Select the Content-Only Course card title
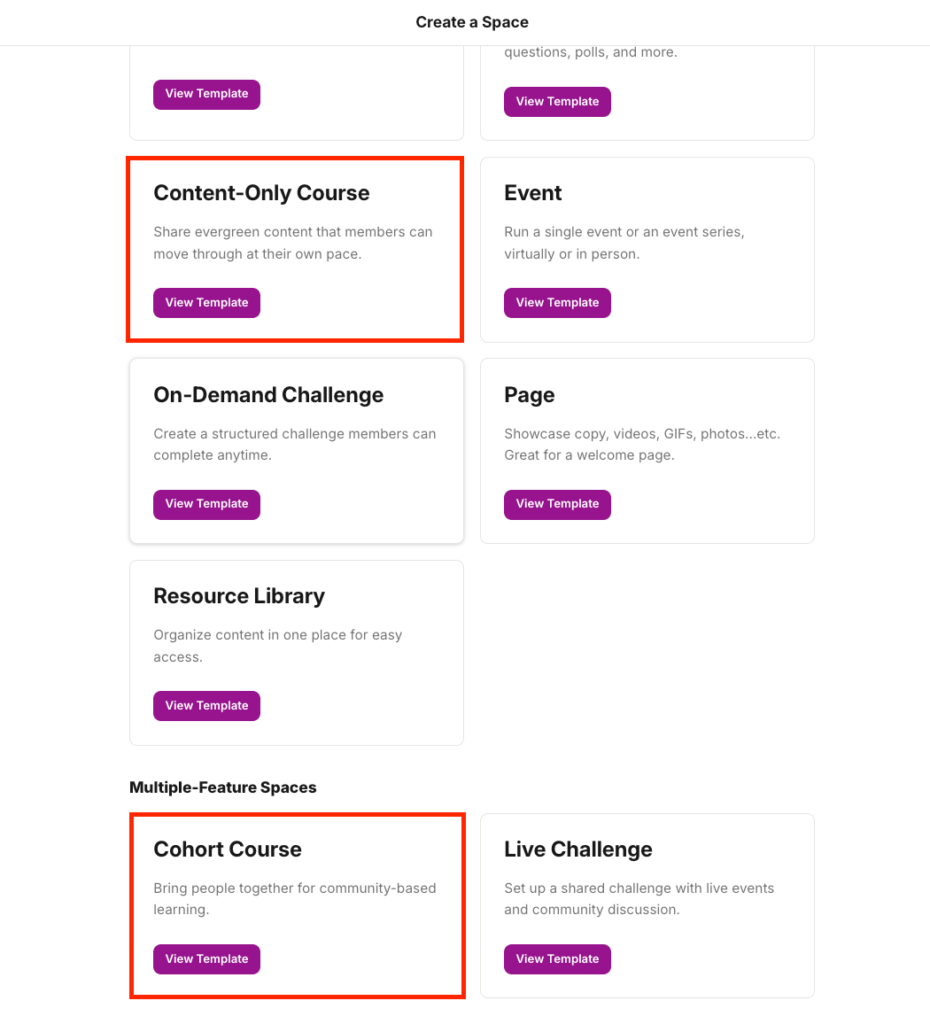This screenshot has width=930, height=1024. coord(261,193)
